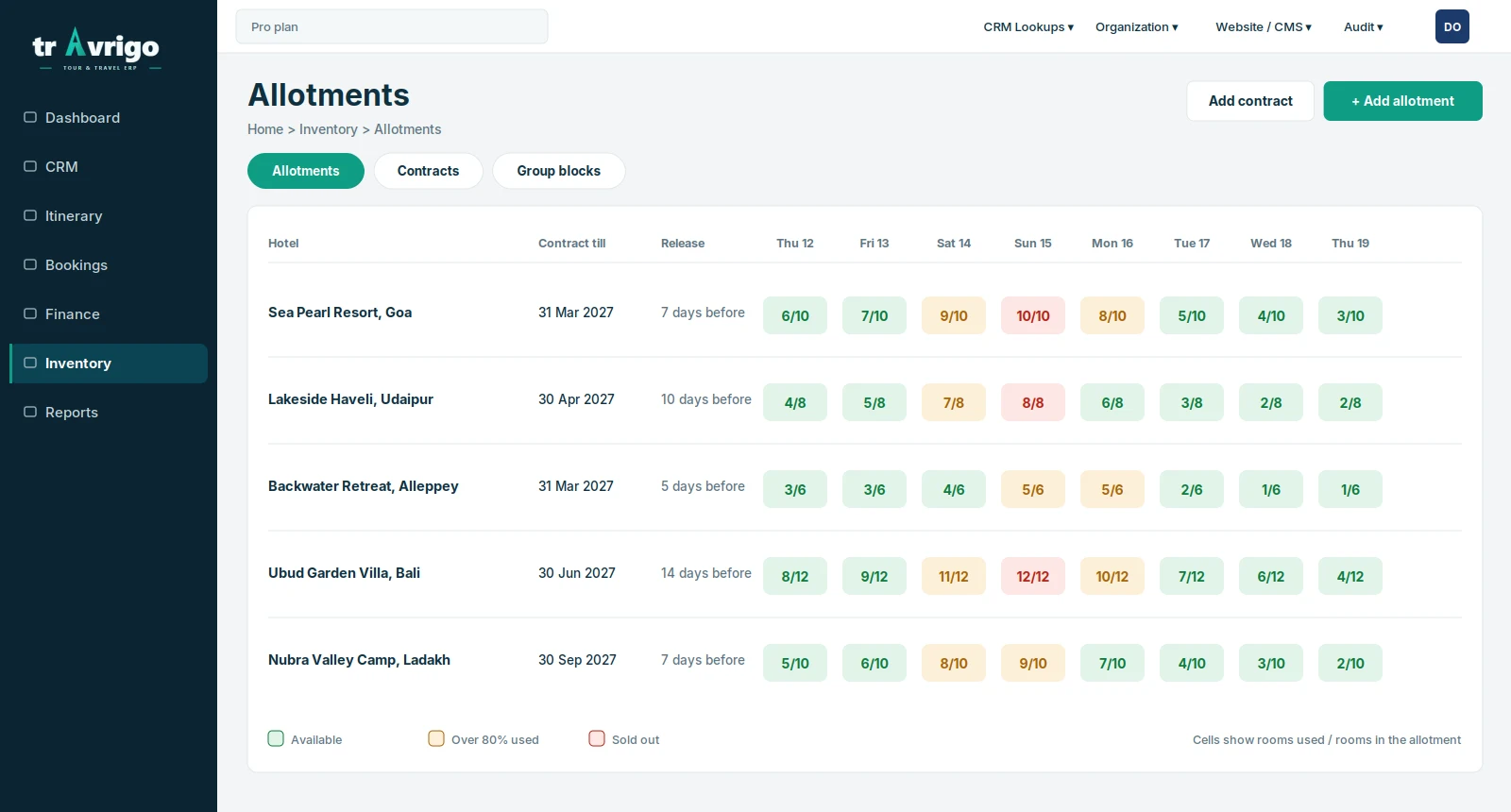Switch to the Contracts tab
The image size is (1511, 812).
tap(429, 171)
